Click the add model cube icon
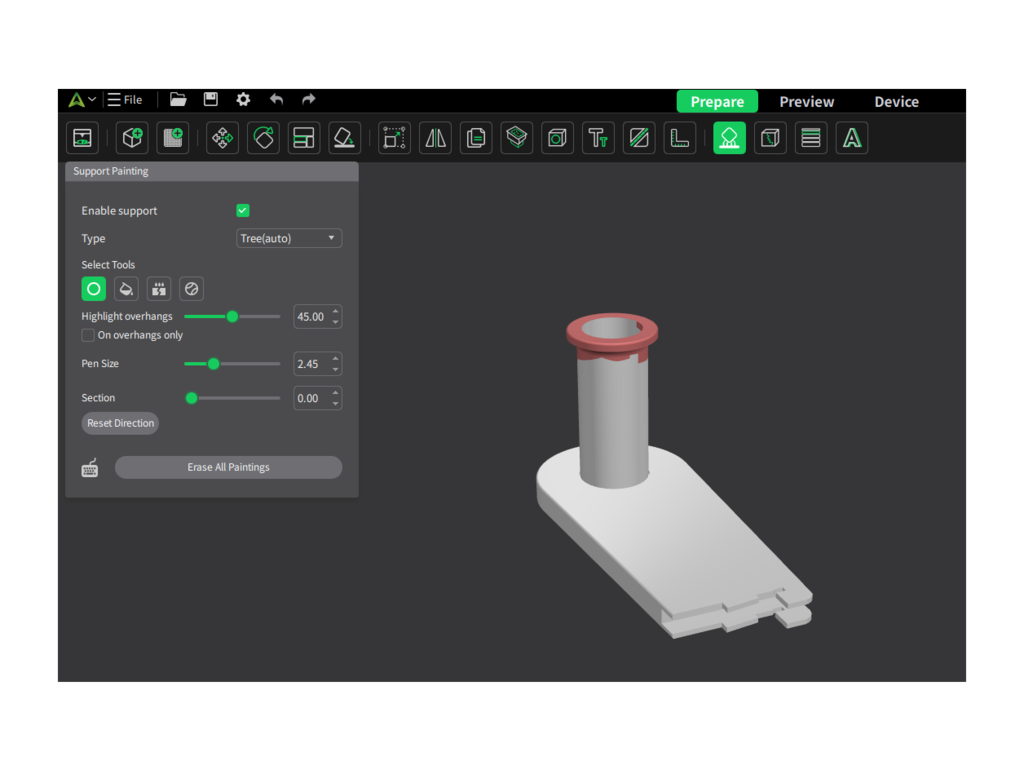Image resolution: width=1024 pixels, height=770 pixels. (x=133, y=138)
